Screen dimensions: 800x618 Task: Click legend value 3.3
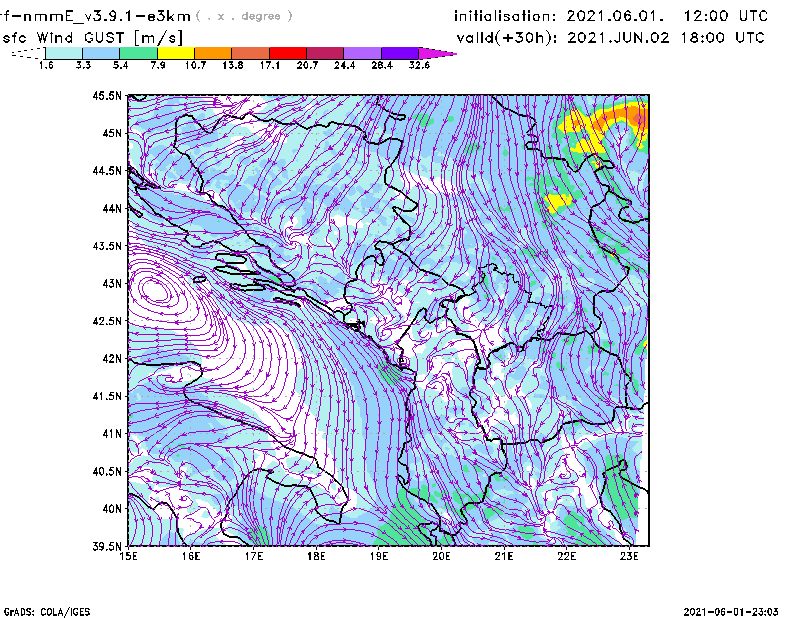tap(83, 65)
